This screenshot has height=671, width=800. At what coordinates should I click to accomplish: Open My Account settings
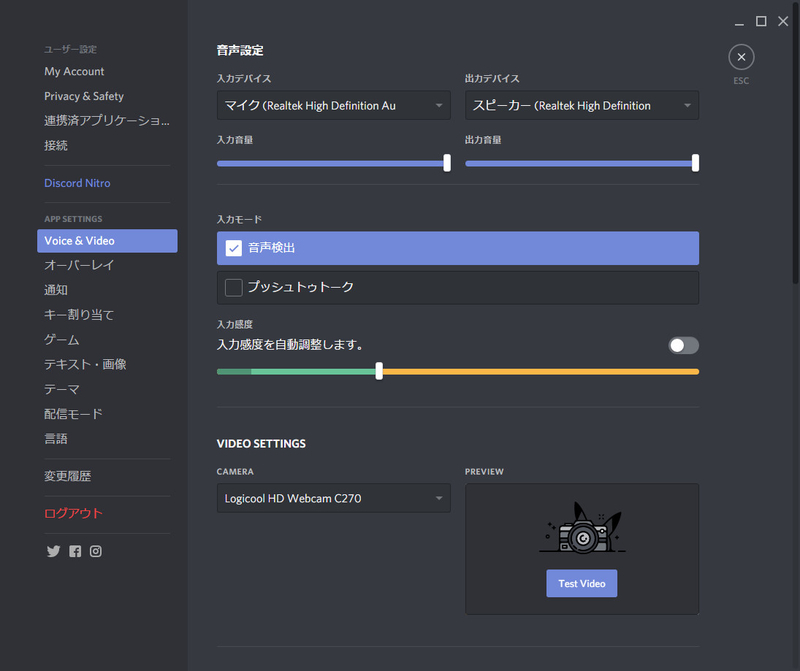click(x=74, y=71)
